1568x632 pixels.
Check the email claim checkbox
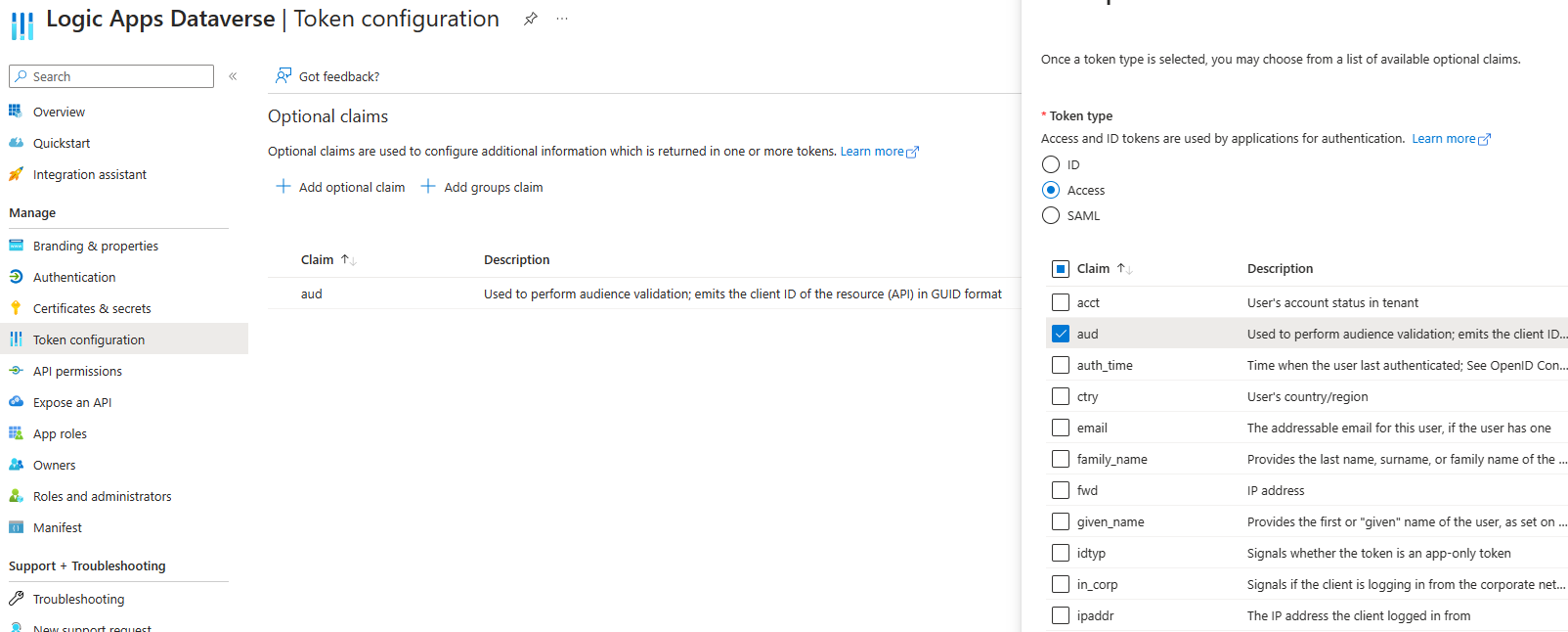(1061, 428)
